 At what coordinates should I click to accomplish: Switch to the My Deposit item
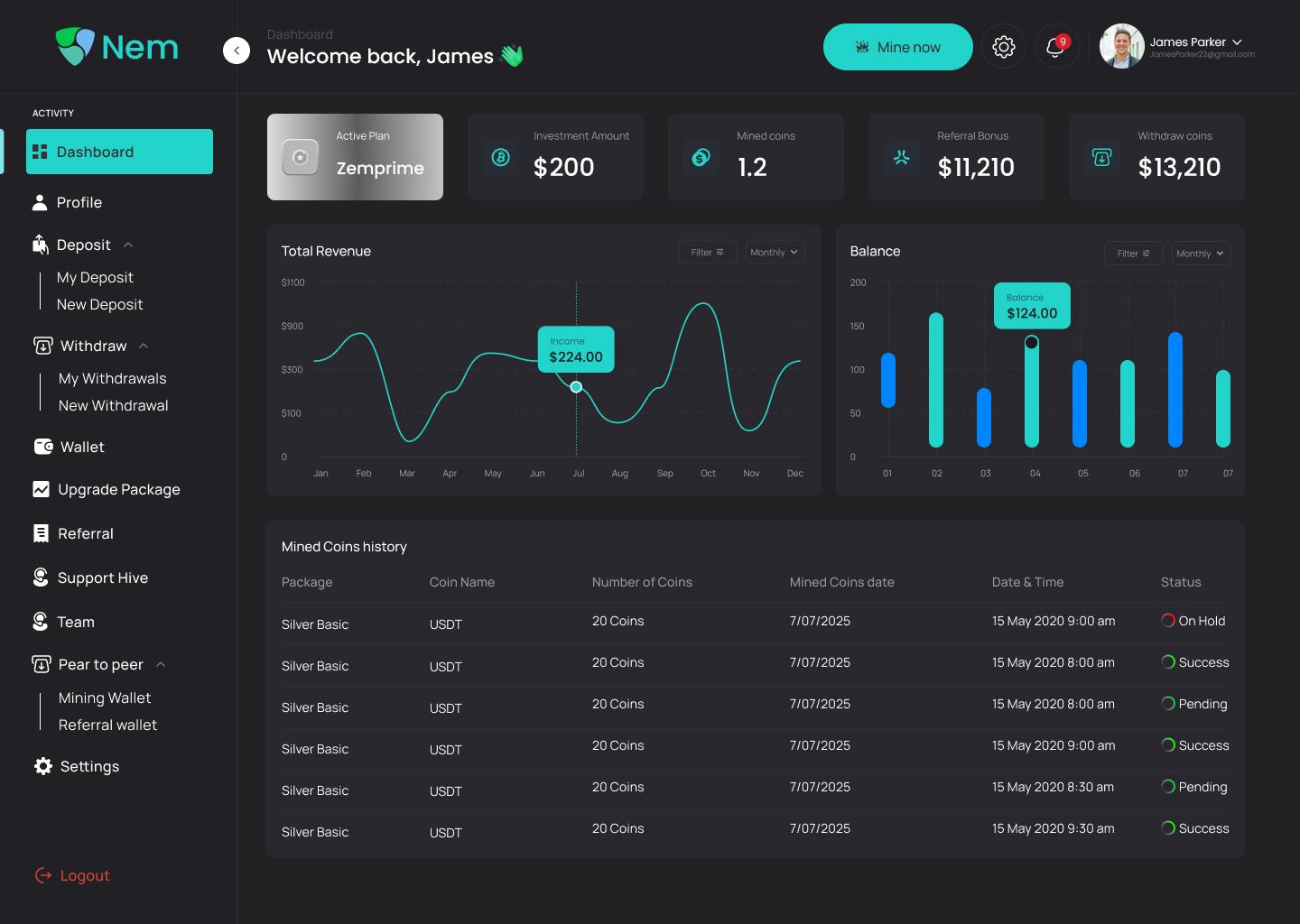pyautogui.click(x=96, y=277)
